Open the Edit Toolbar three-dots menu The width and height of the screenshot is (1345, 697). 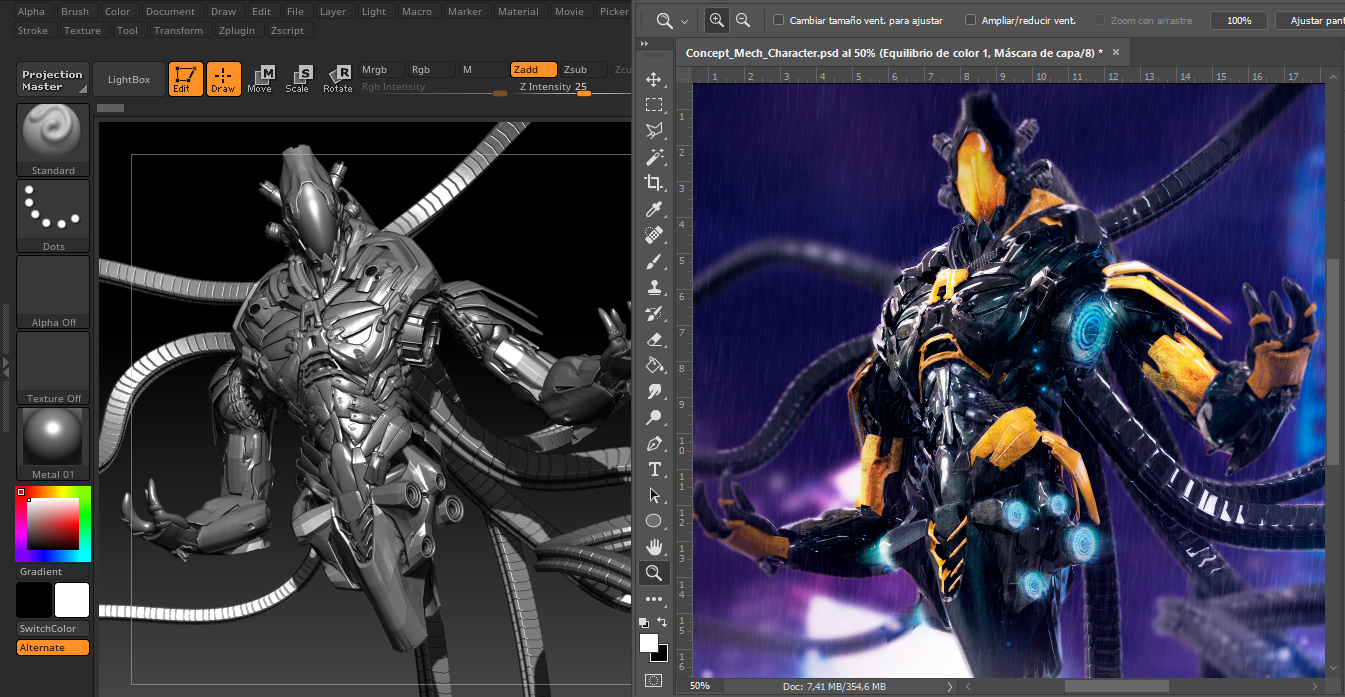tap(654, 599)
